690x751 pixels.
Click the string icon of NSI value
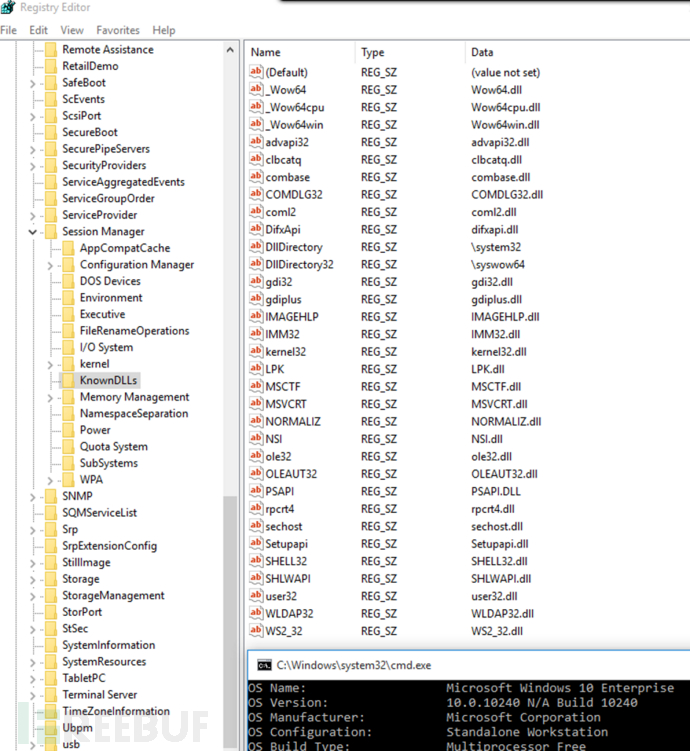point(256,439)
